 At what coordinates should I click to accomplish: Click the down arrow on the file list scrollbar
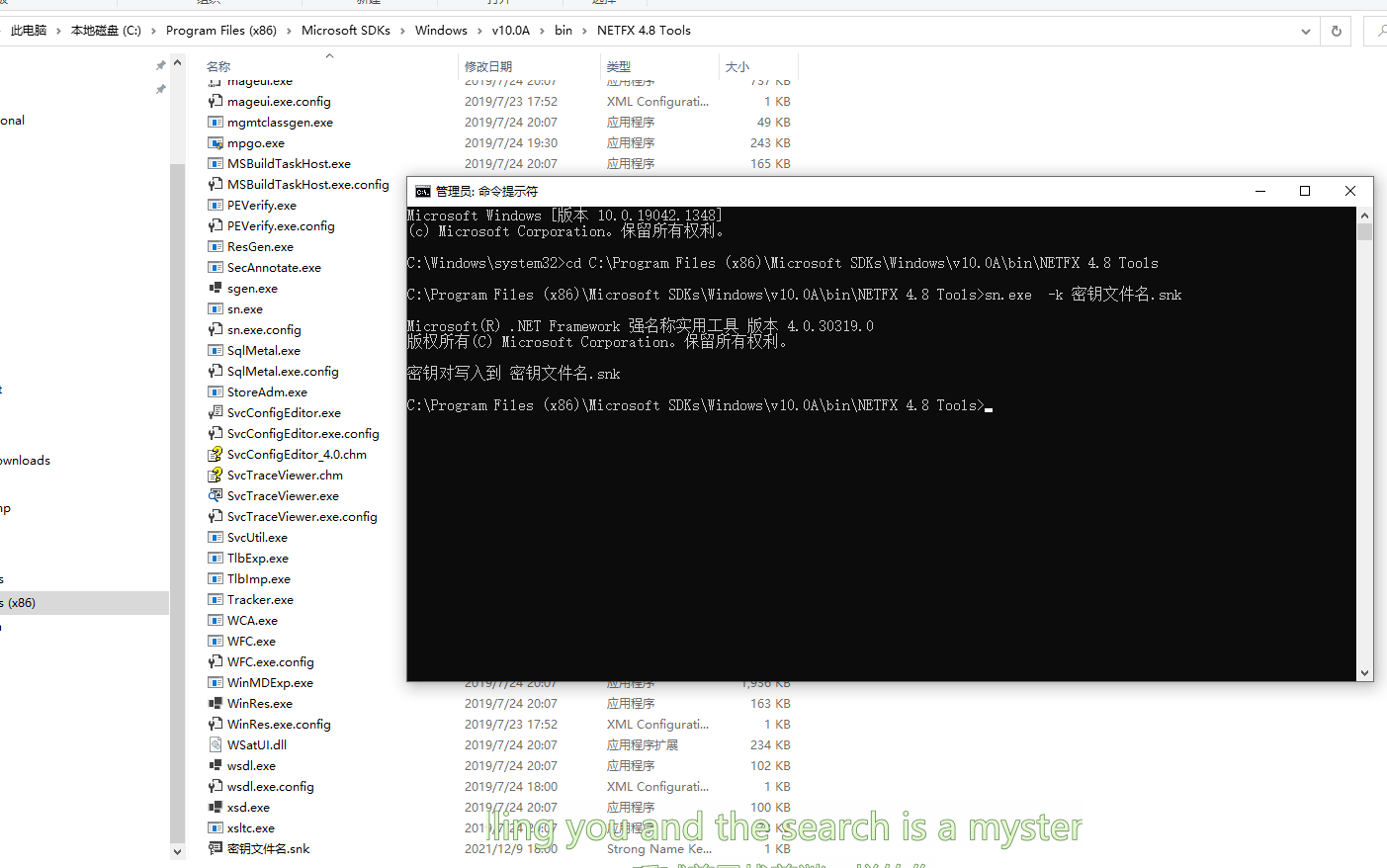point(177,851)
